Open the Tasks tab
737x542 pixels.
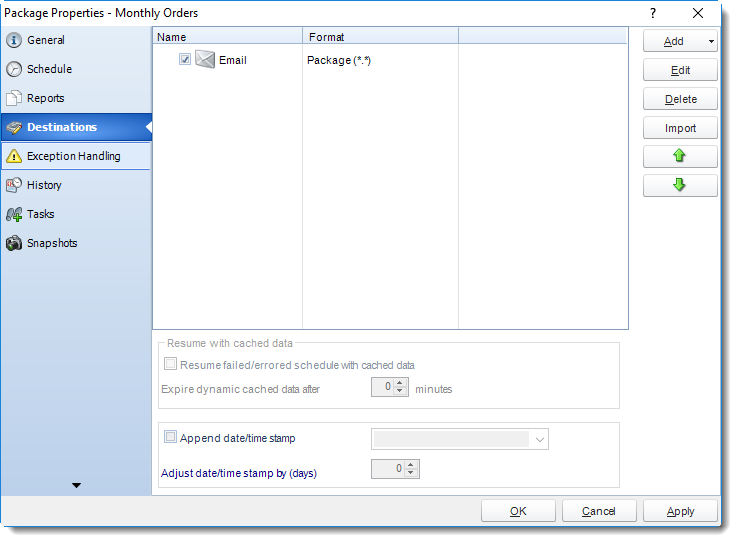click(x=76, y=214)
